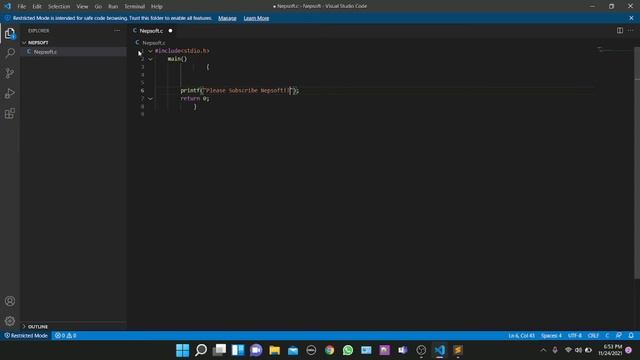640x360 pixels.
Task: Click the return 0; code line
Action: pyautogui.click(x=195, y=98)
